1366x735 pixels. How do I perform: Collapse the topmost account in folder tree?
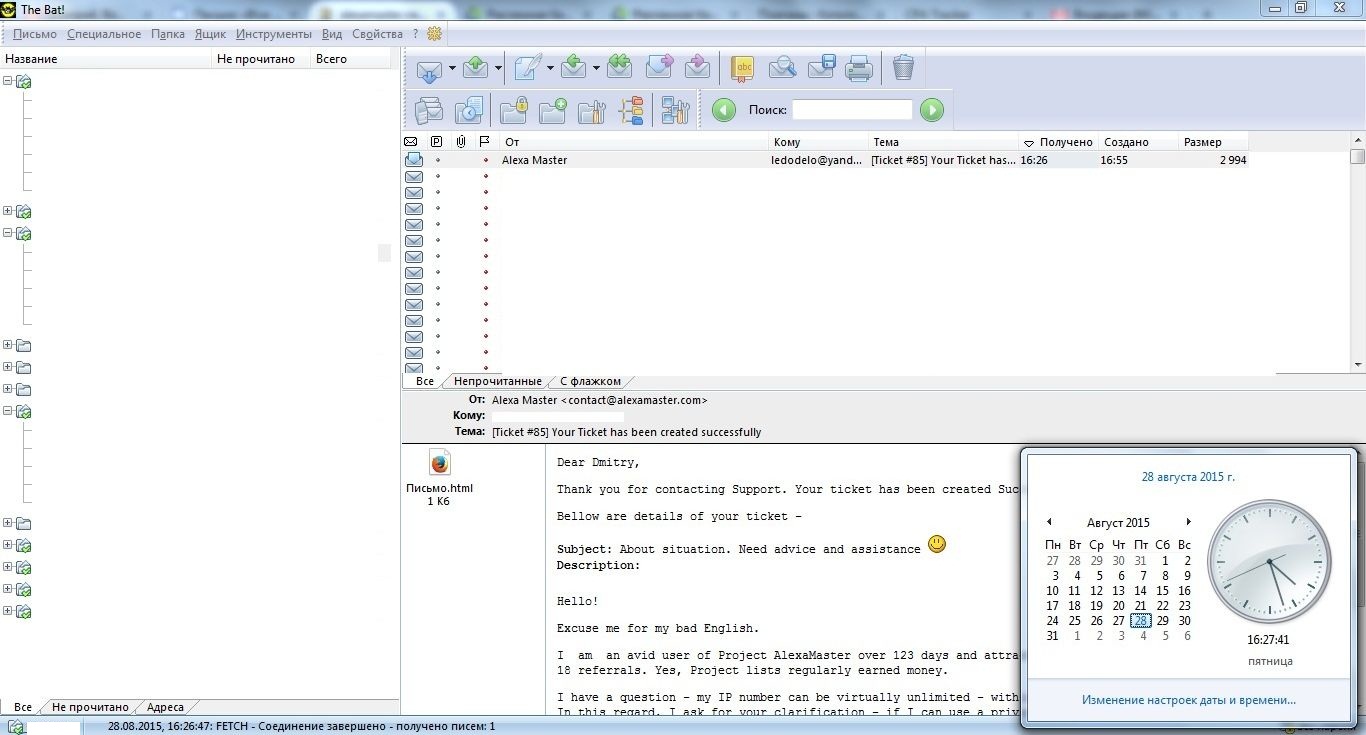click(8, 81)
